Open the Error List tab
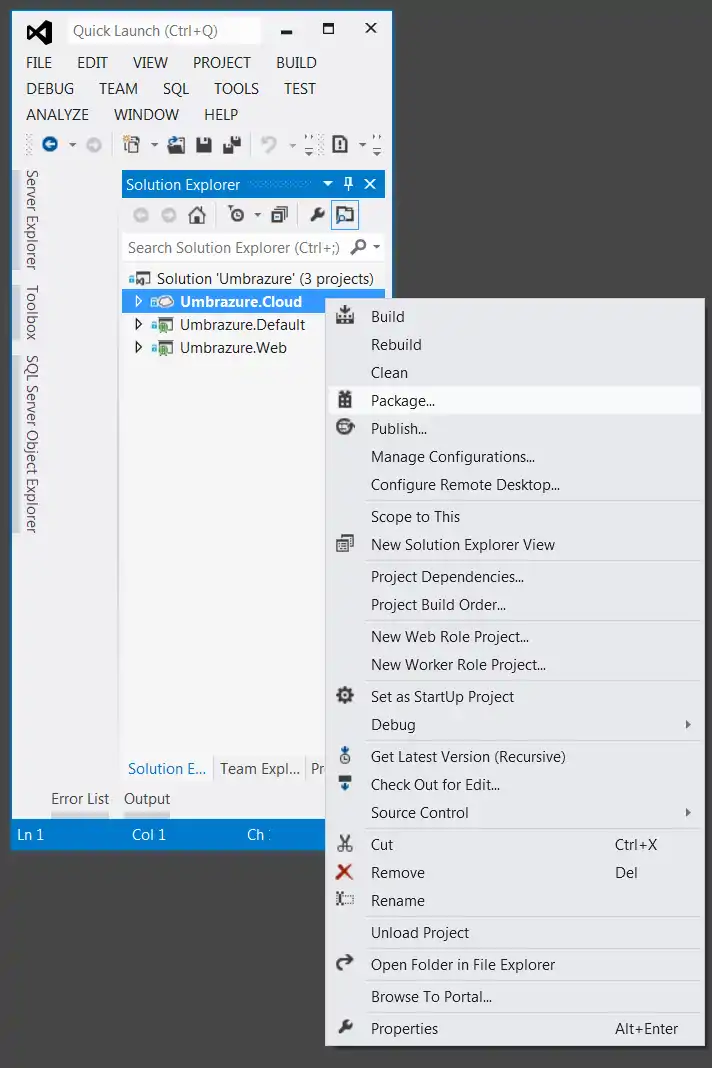The width and height of the screenshot is (712, 1068). coord(80,799)
